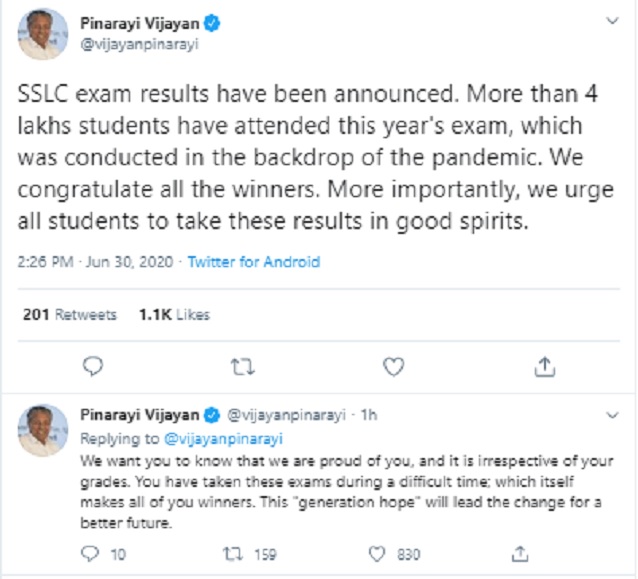Retweet the main SSLC results tweet
Screen dimensions: 638x579
point(243,367)
